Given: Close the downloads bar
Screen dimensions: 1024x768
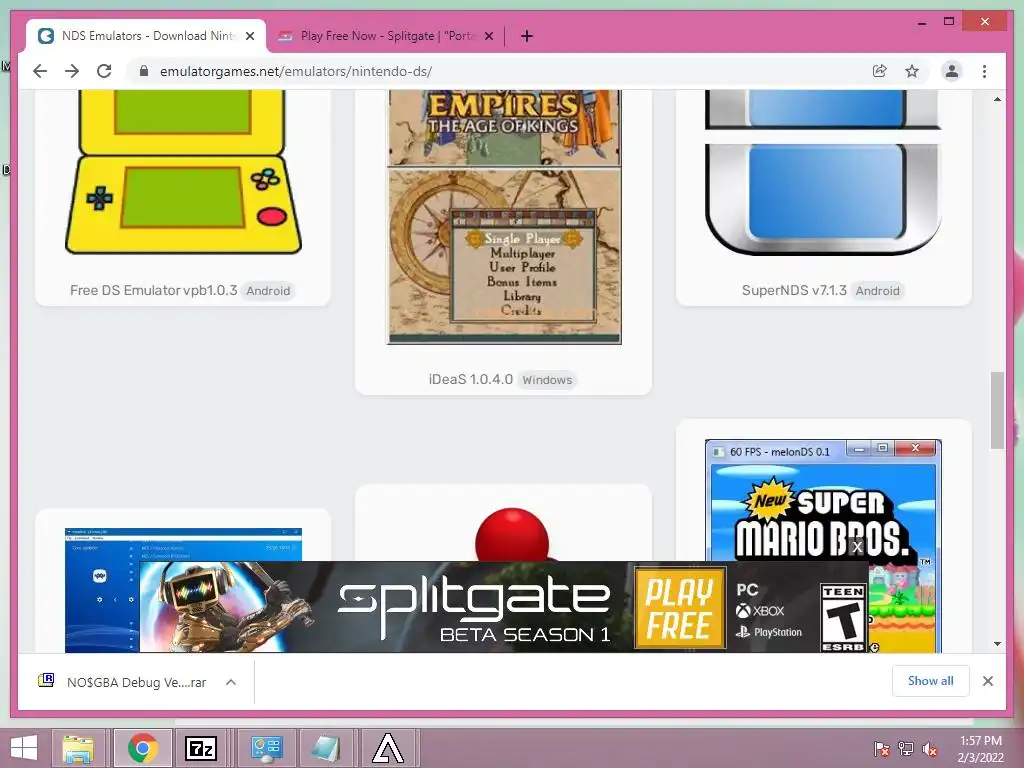Looking at the screenshot, I should pos(987,681).
